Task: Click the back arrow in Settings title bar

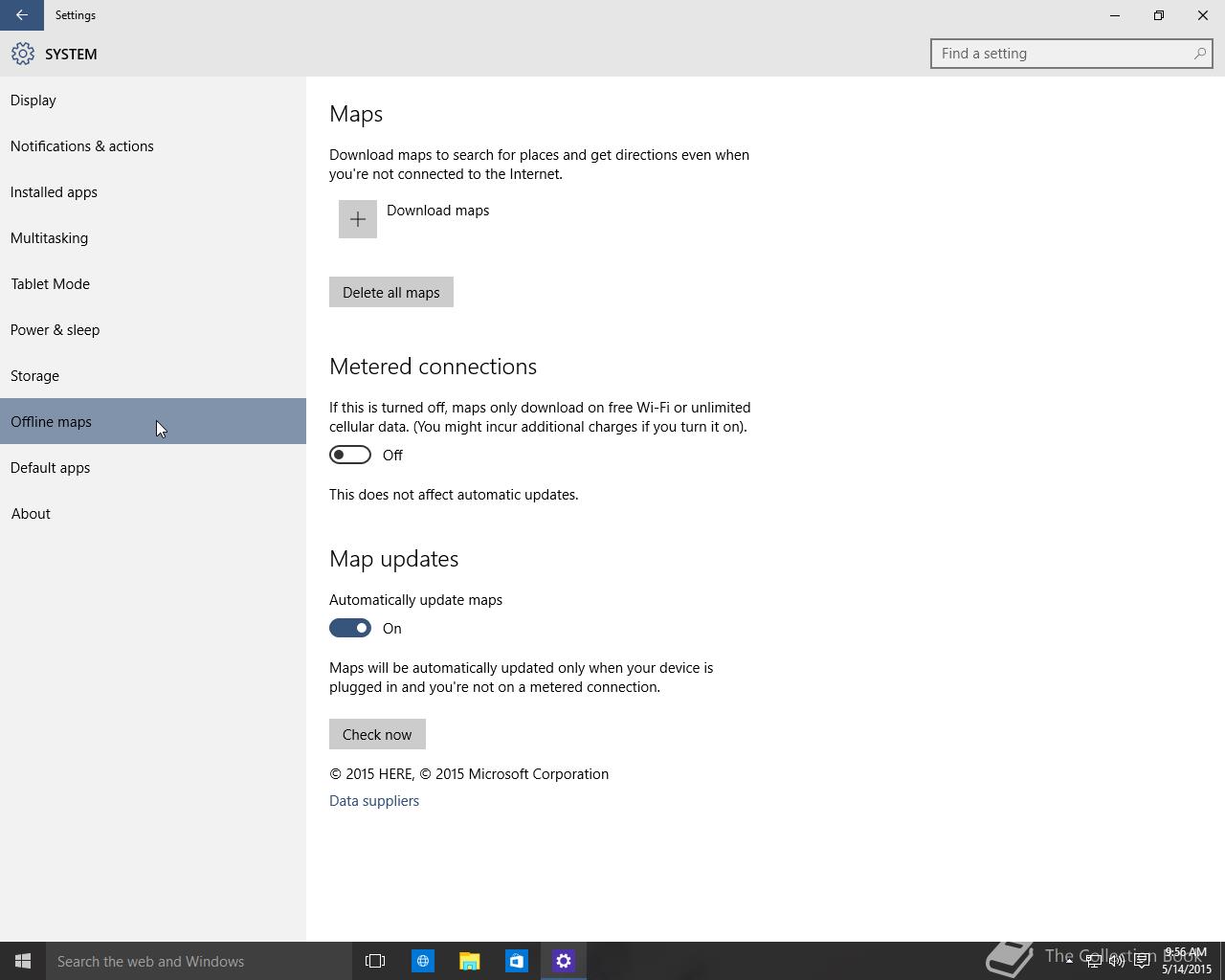Action: 21,15
